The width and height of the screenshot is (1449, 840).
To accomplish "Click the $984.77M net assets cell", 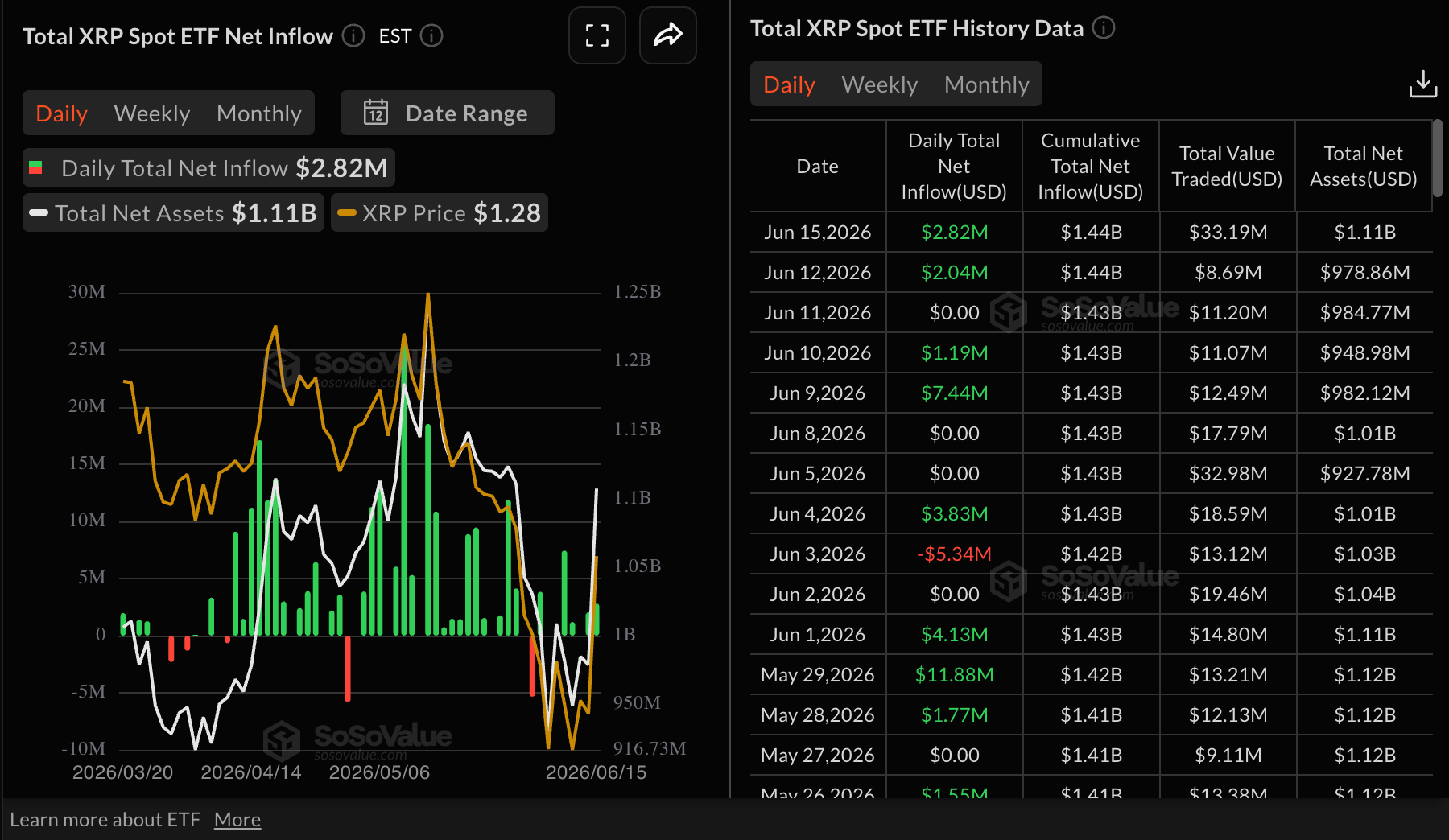I will [x=1365, y=313].
